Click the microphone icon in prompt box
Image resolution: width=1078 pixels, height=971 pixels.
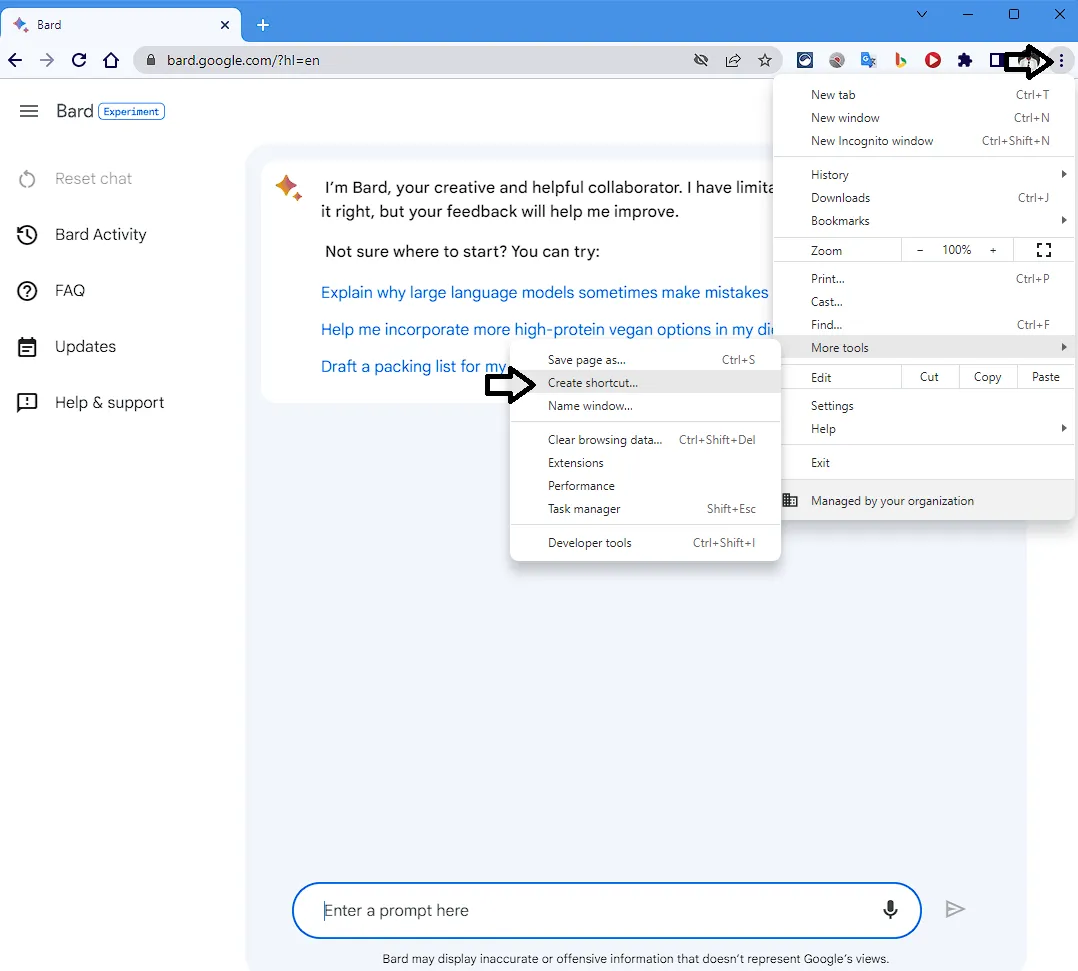click(x=889, y=910)
